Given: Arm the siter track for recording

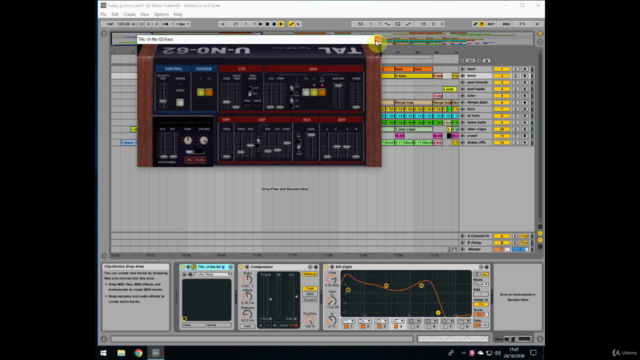Looking at the screenshot, I should [x=525, y=96].
